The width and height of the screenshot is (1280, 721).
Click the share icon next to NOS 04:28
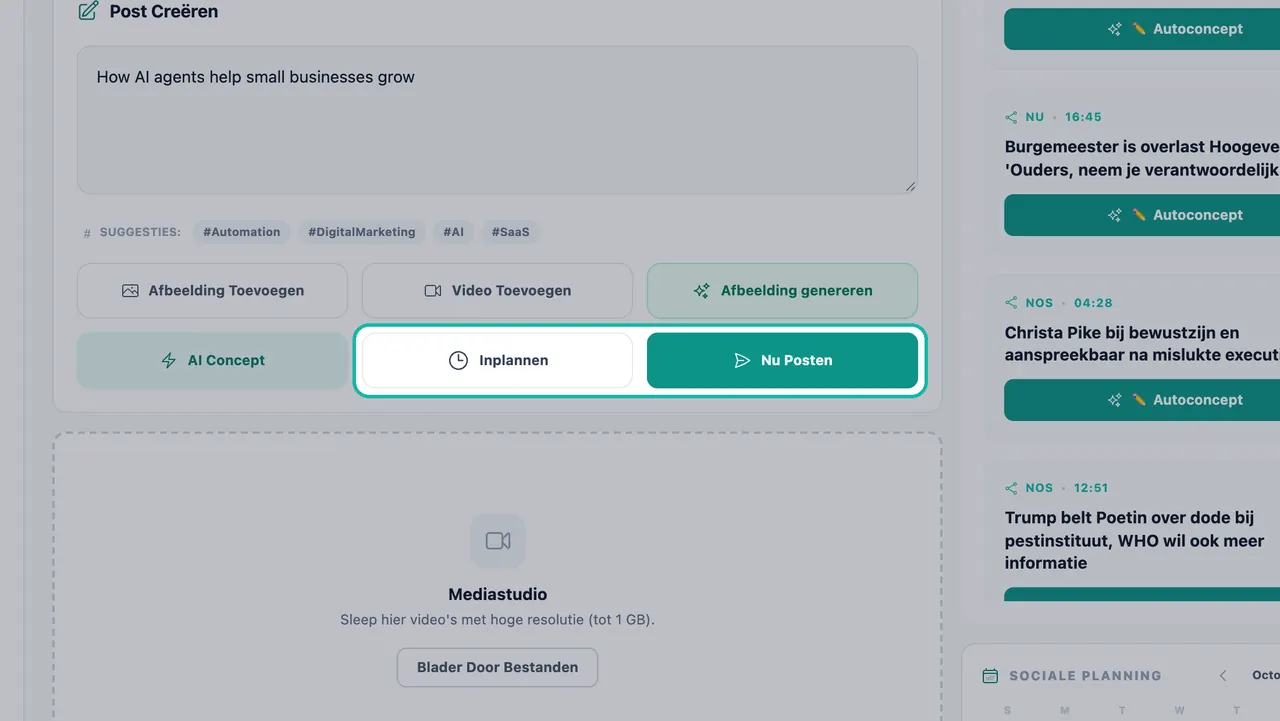pyautogui.click(x=1012, y=303)
